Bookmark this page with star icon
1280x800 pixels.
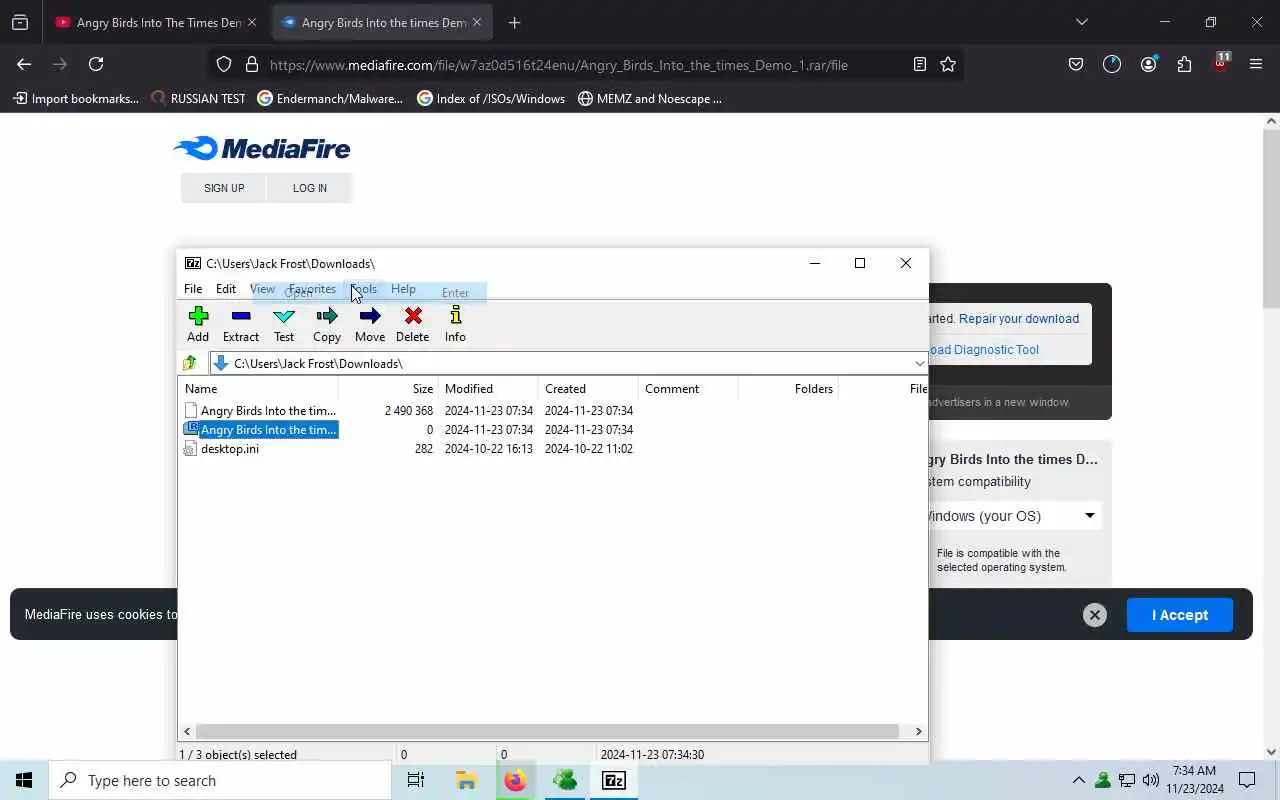[948, 64]
